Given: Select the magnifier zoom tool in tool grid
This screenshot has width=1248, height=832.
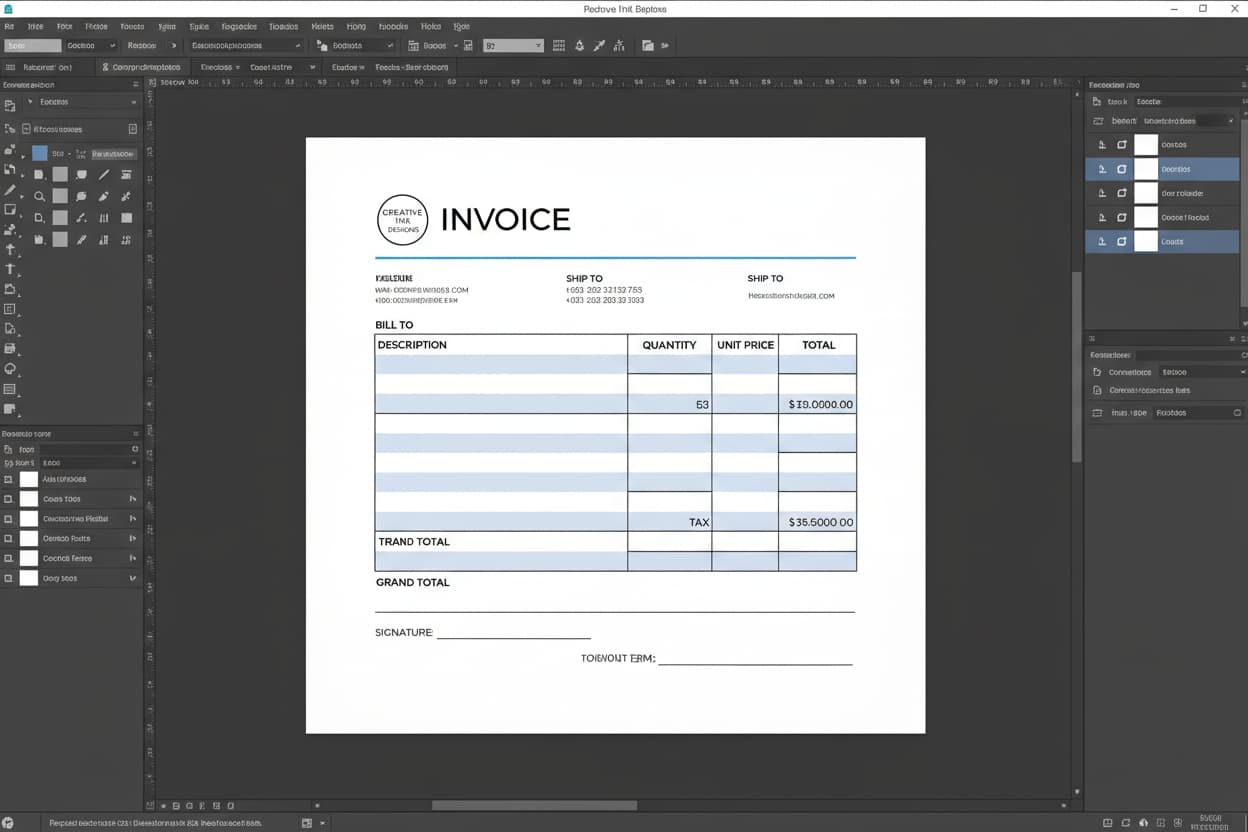Looking at the screenshot, I should tap(39, 197).
